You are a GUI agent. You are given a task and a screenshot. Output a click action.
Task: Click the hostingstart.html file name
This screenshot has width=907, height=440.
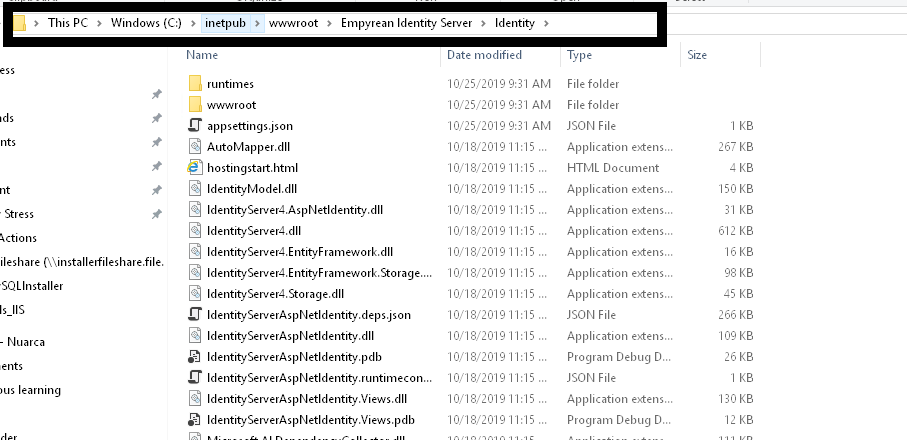(252, 168)
